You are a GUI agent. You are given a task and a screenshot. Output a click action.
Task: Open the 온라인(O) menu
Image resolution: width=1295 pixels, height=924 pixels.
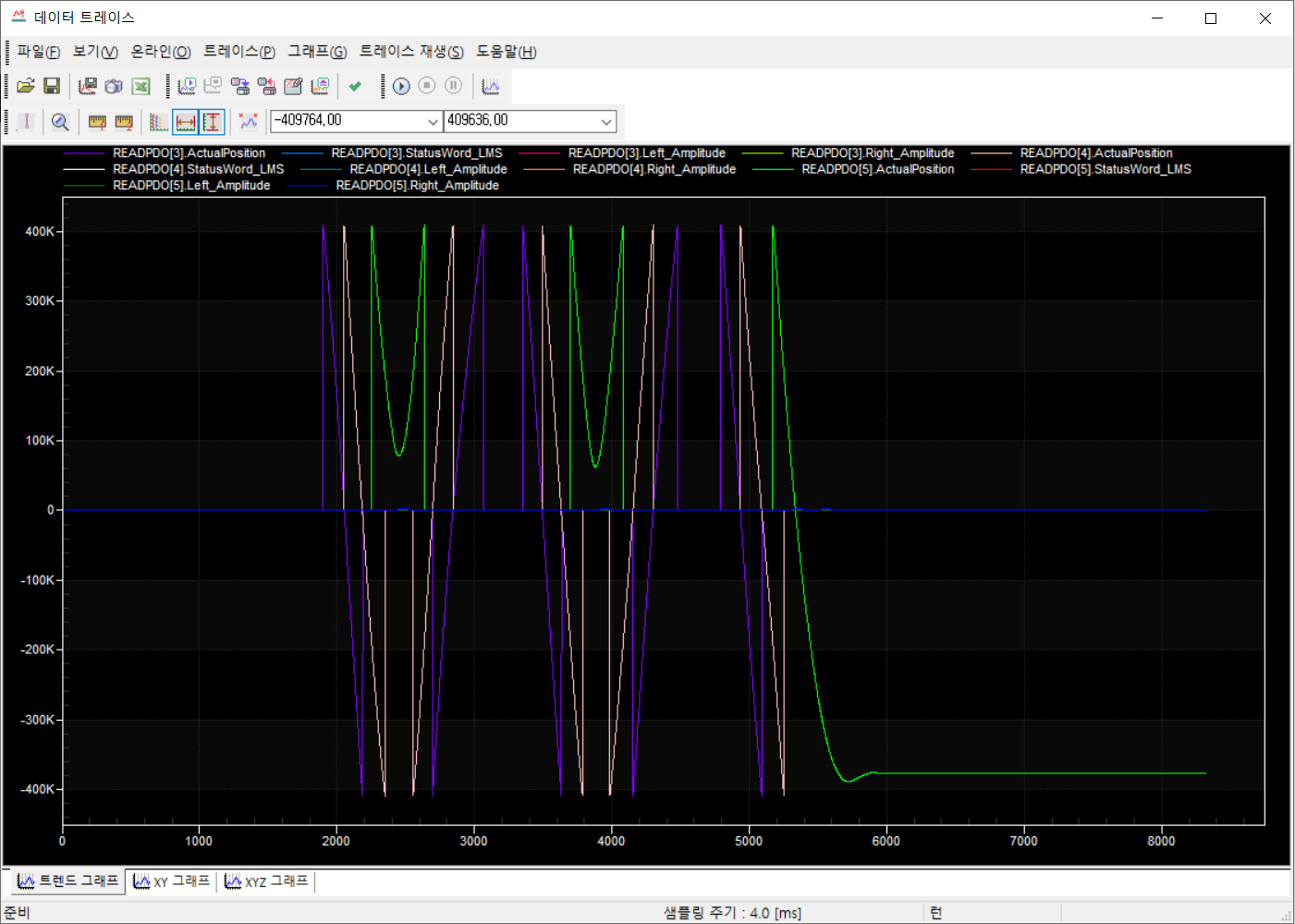[161, 52]
